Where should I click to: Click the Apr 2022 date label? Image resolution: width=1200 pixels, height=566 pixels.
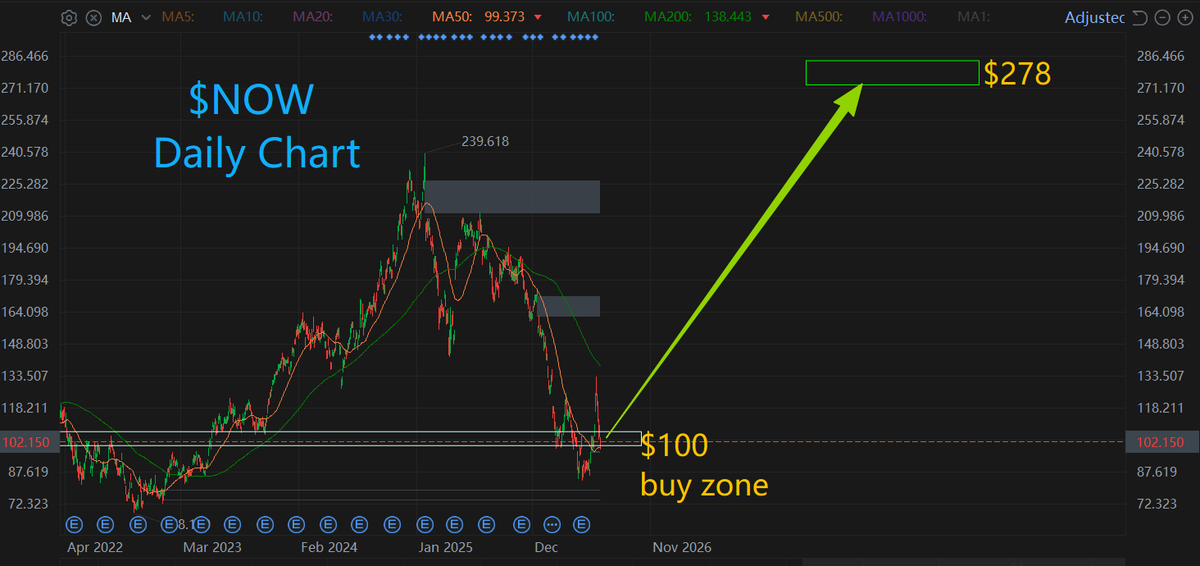pyautogui.click(x=94, y=548)
